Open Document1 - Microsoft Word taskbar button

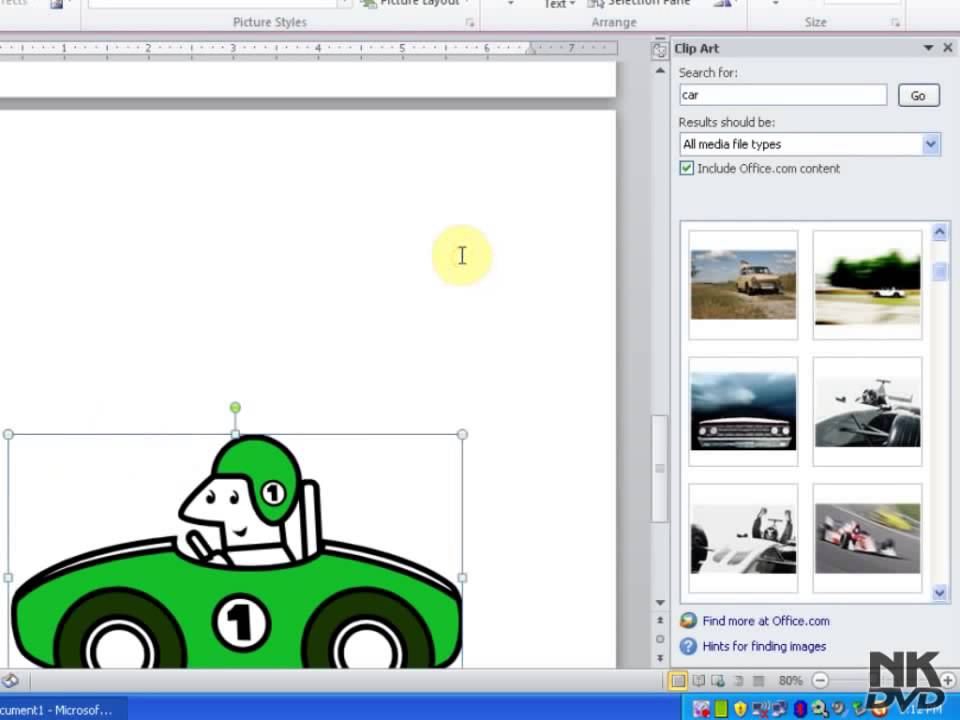click(63, 710)
